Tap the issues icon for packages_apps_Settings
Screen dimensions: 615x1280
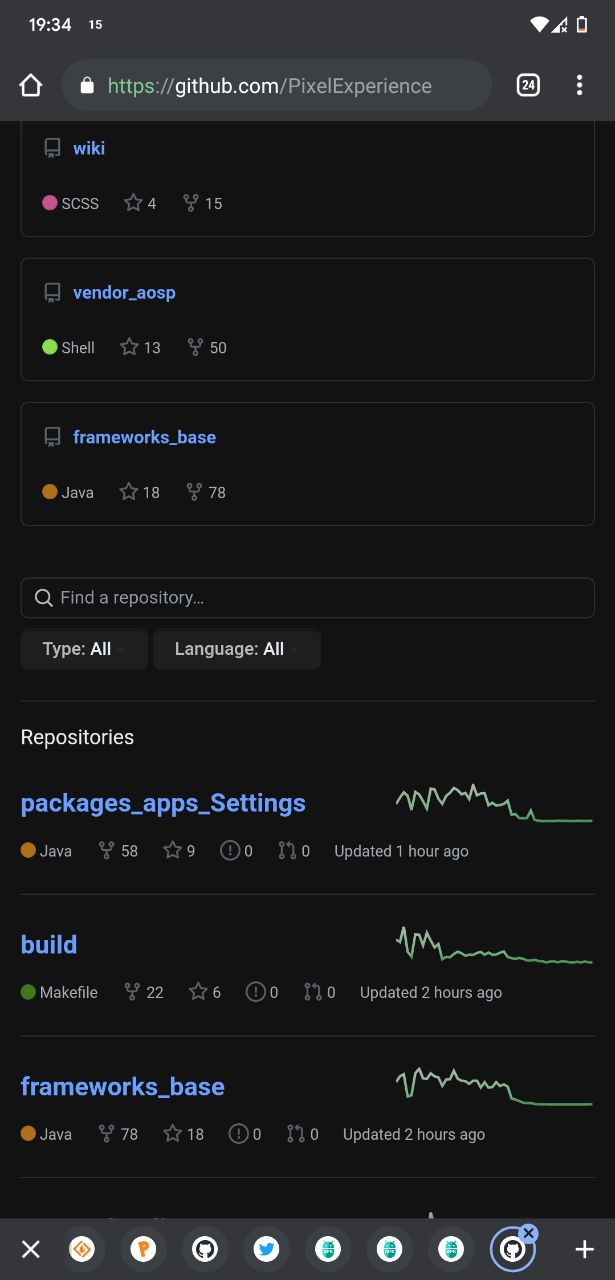click(x=230, y=851)
